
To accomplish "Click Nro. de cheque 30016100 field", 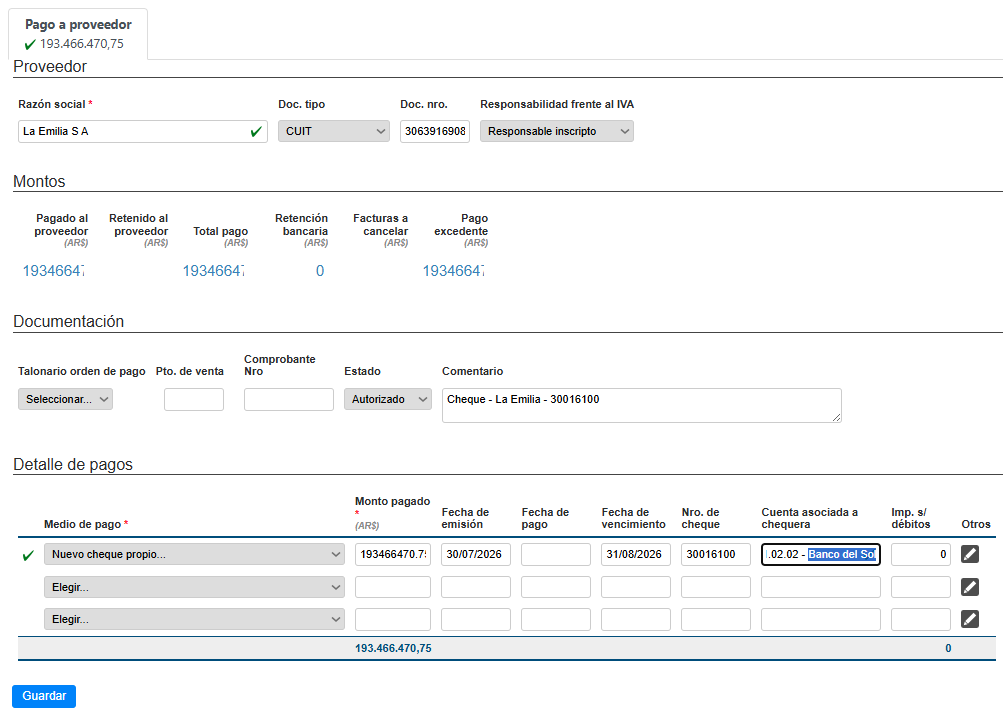I will point(716,554).
